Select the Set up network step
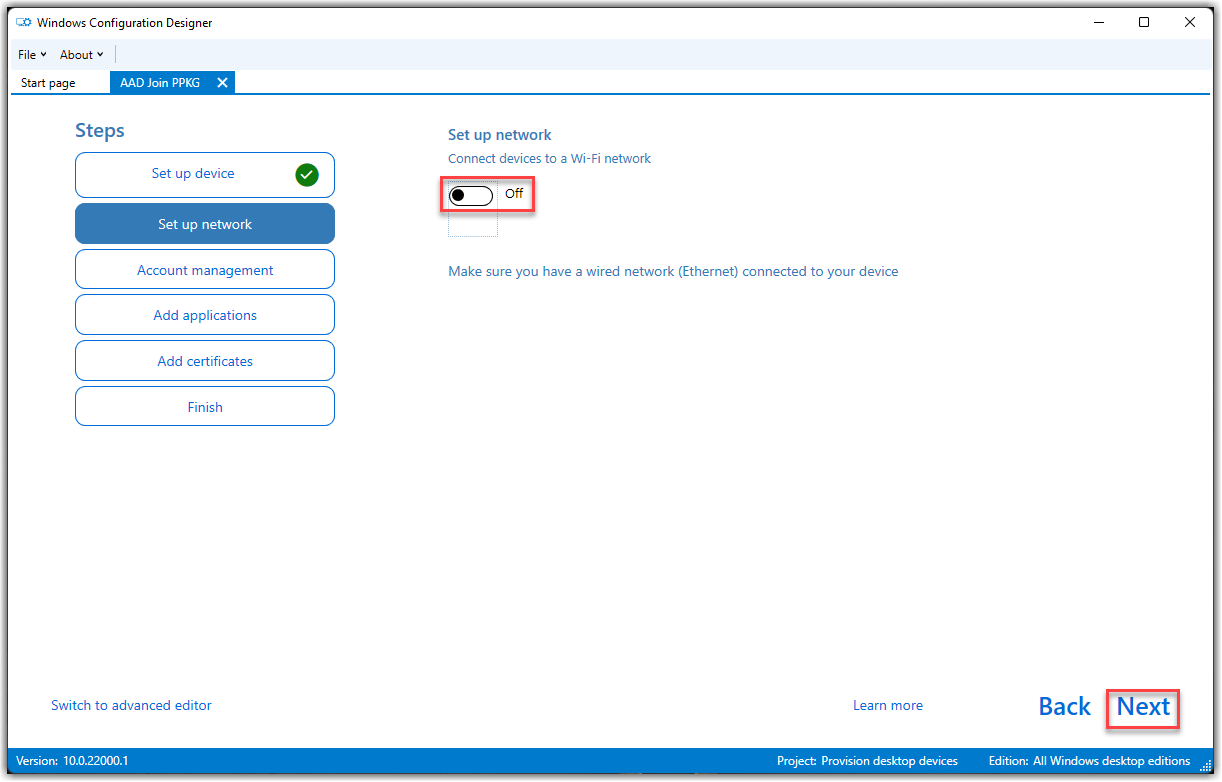1222x782 pixels. pyautogui.click(x=205, y=224)
